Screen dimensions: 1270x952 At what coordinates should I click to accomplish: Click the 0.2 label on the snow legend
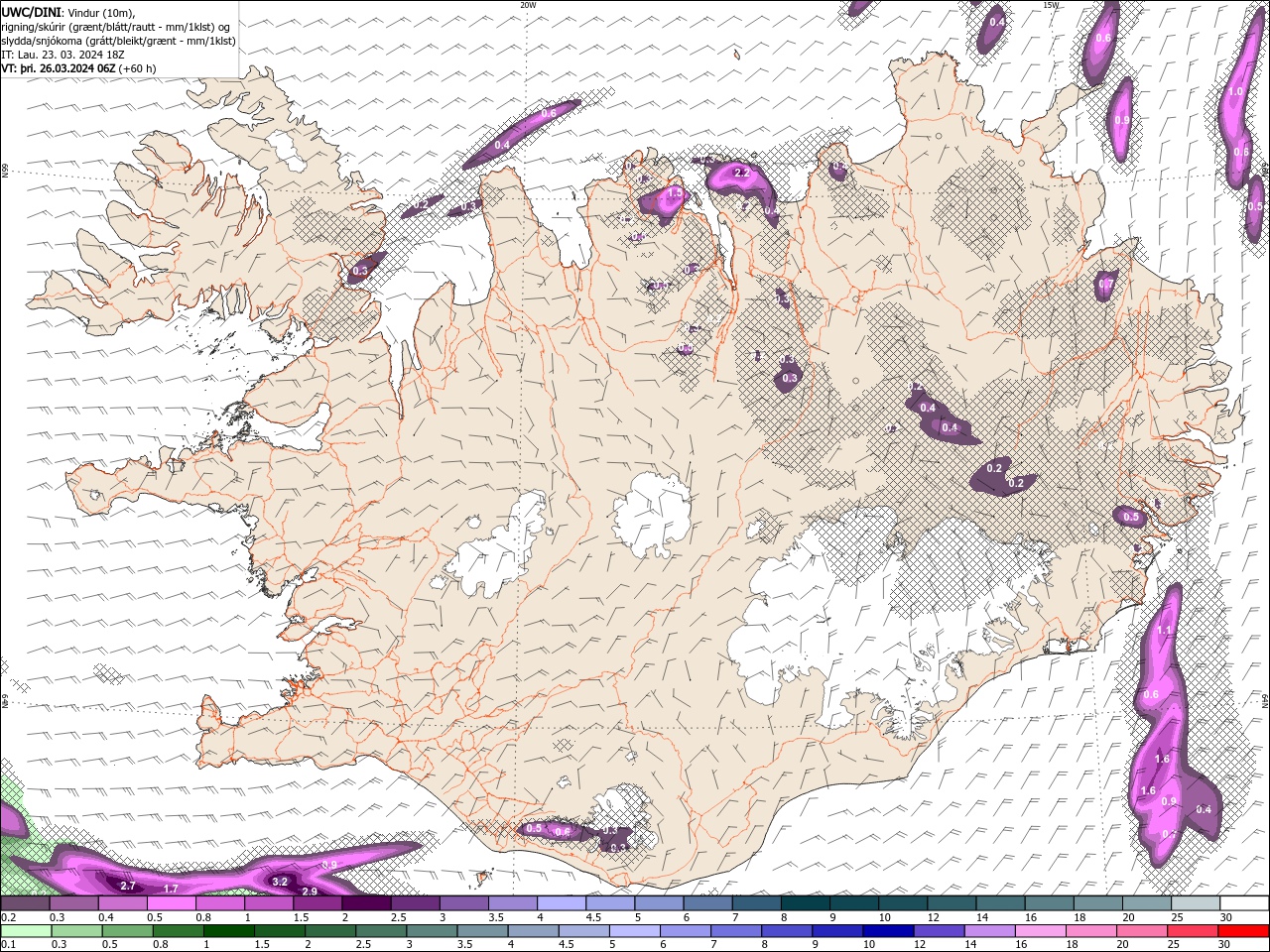(7, 916)
